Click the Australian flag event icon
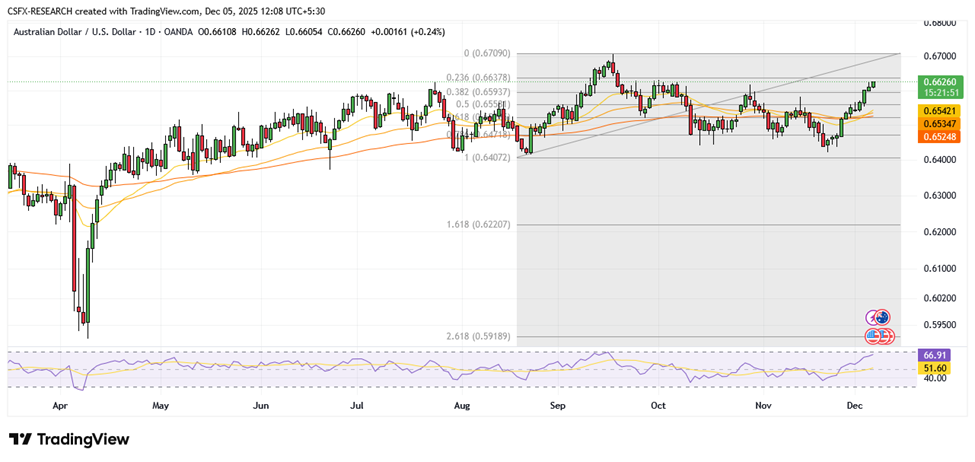Viewport: 975px width, 462px height. [881, 317]
